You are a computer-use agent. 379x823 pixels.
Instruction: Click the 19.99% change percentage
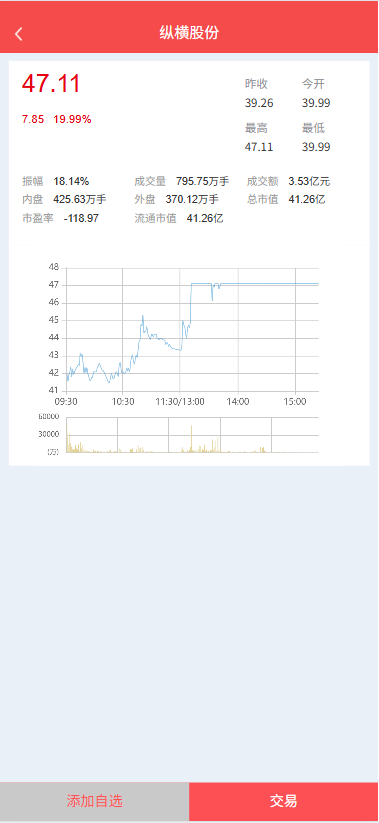[x=72, y=120]
